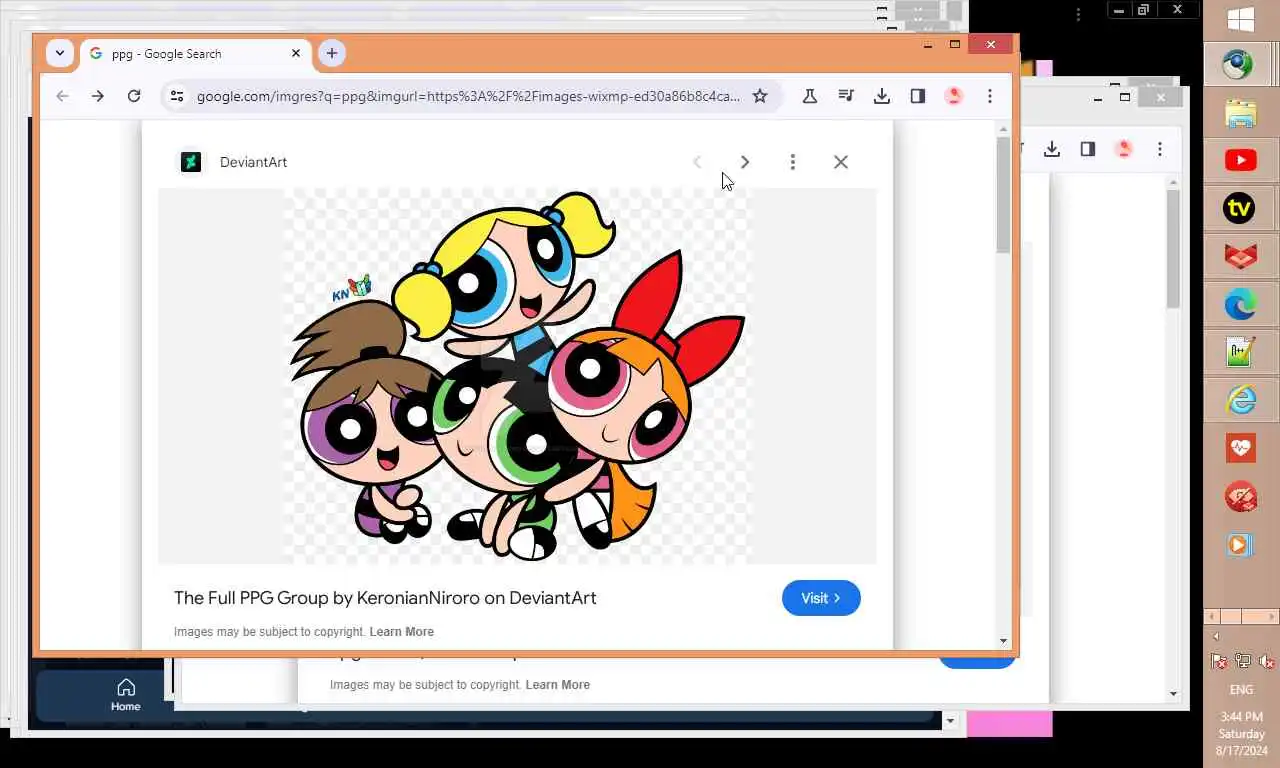The image size is (1280, 768).
Task: Select the ppg - Google Search tab
Action: pyautogui.click(x=195, y=54)
